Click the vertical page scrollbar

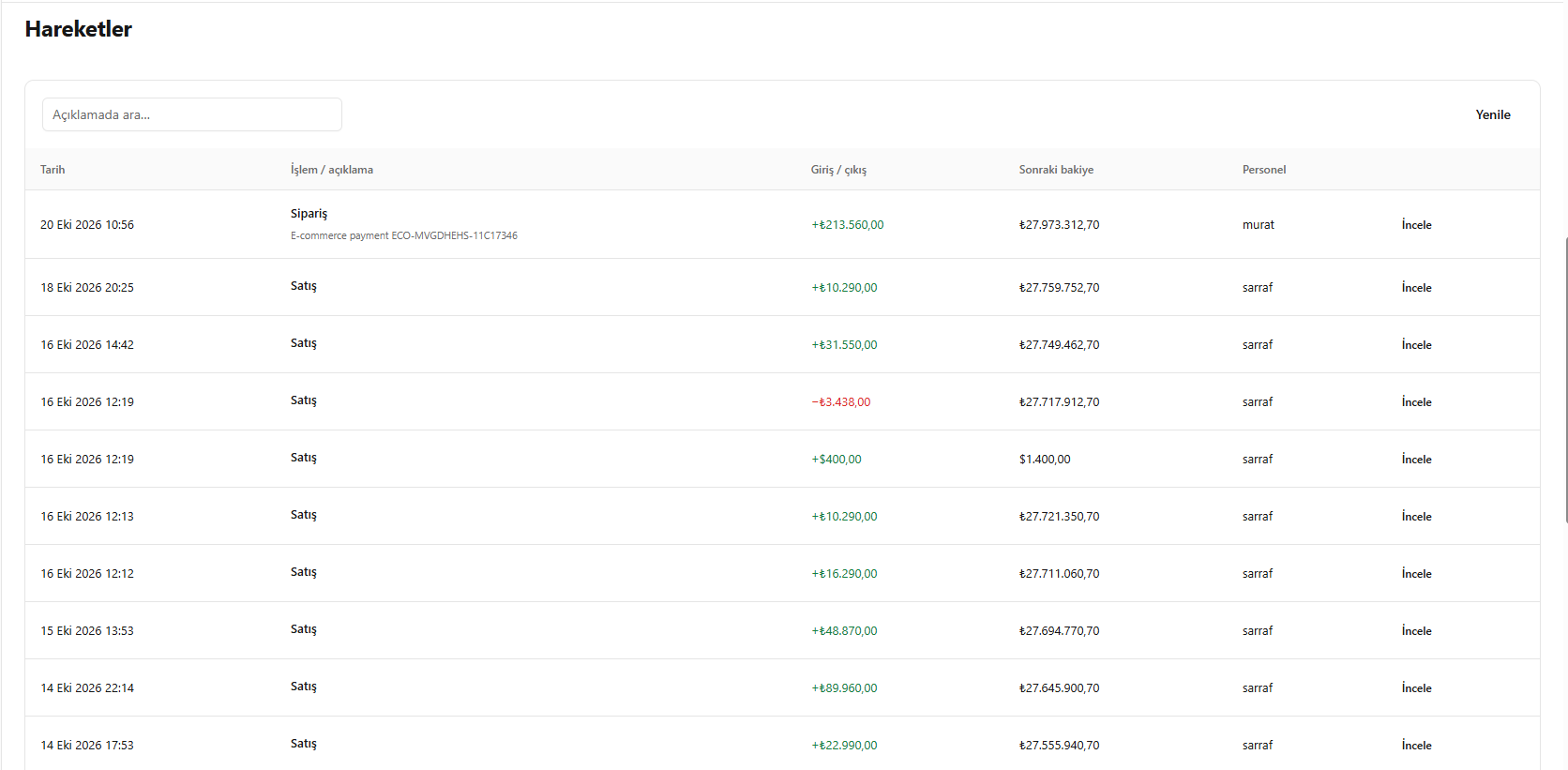click(1565, 380)
